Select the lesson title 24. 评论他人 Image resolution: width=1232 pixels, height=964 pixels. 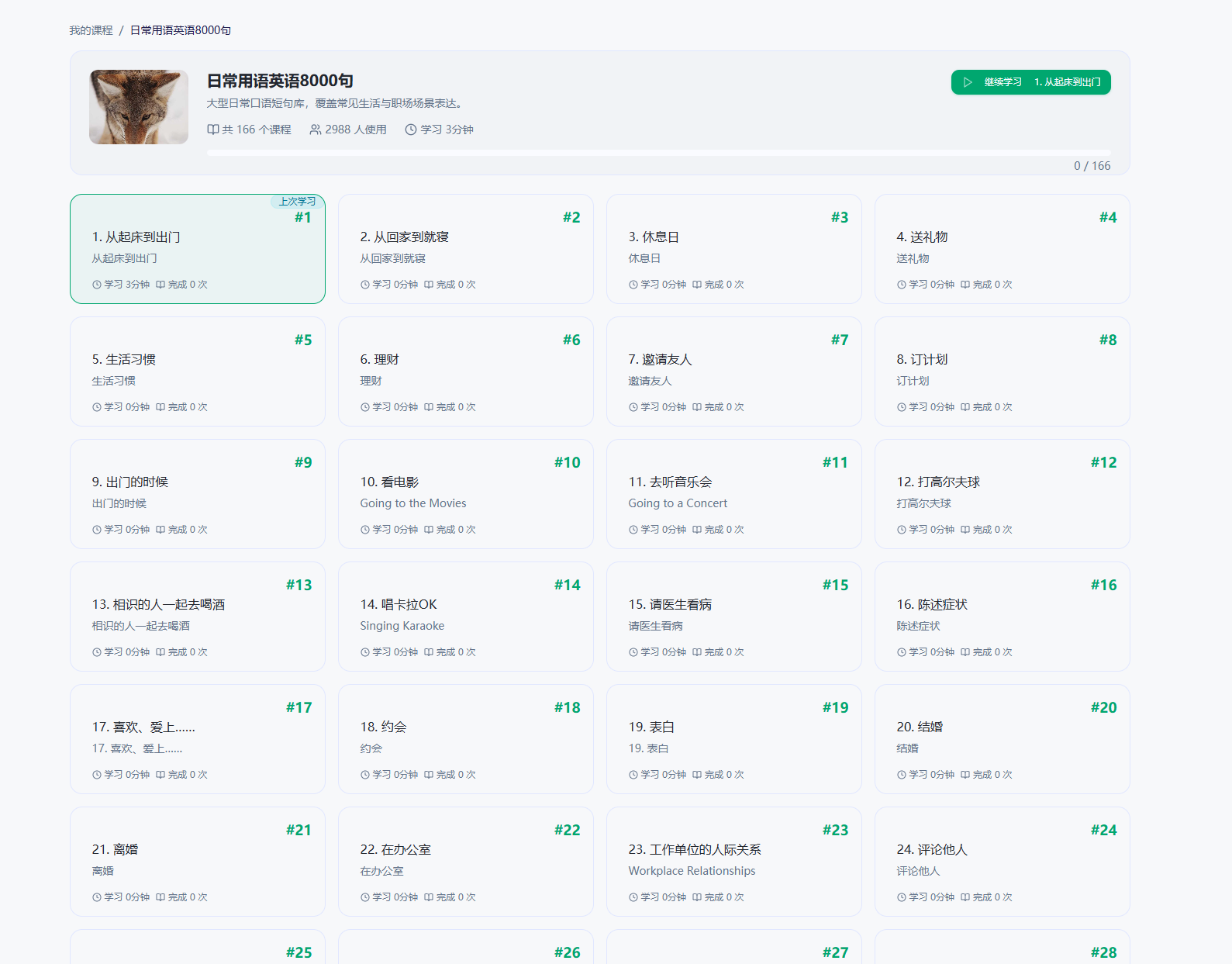(932, 850)
